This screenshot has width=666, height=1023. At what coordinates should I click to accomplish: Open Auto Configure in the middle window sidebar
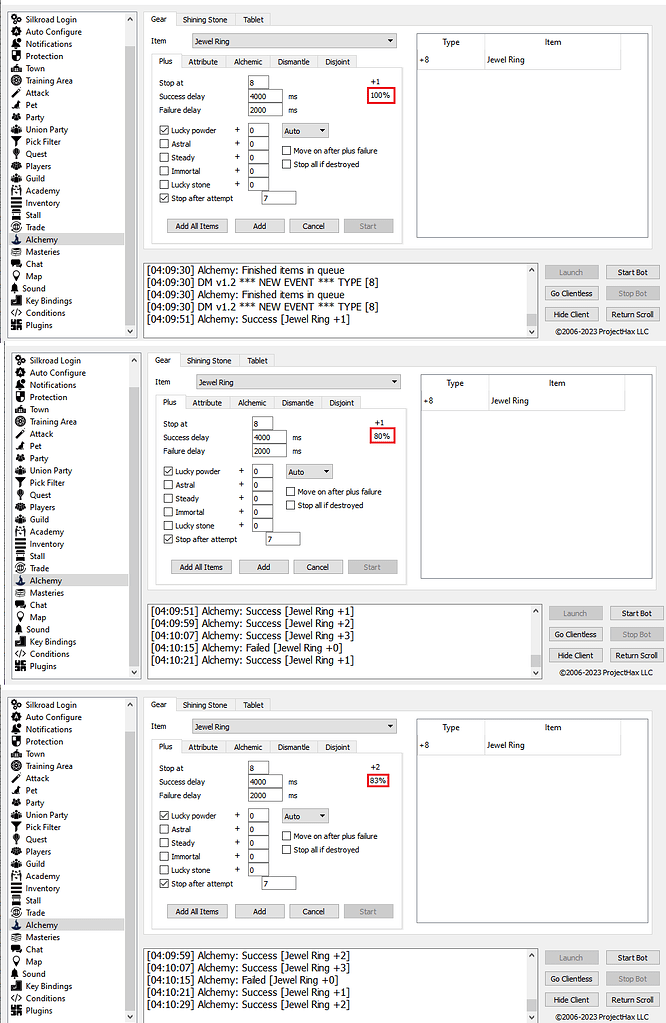54,373
